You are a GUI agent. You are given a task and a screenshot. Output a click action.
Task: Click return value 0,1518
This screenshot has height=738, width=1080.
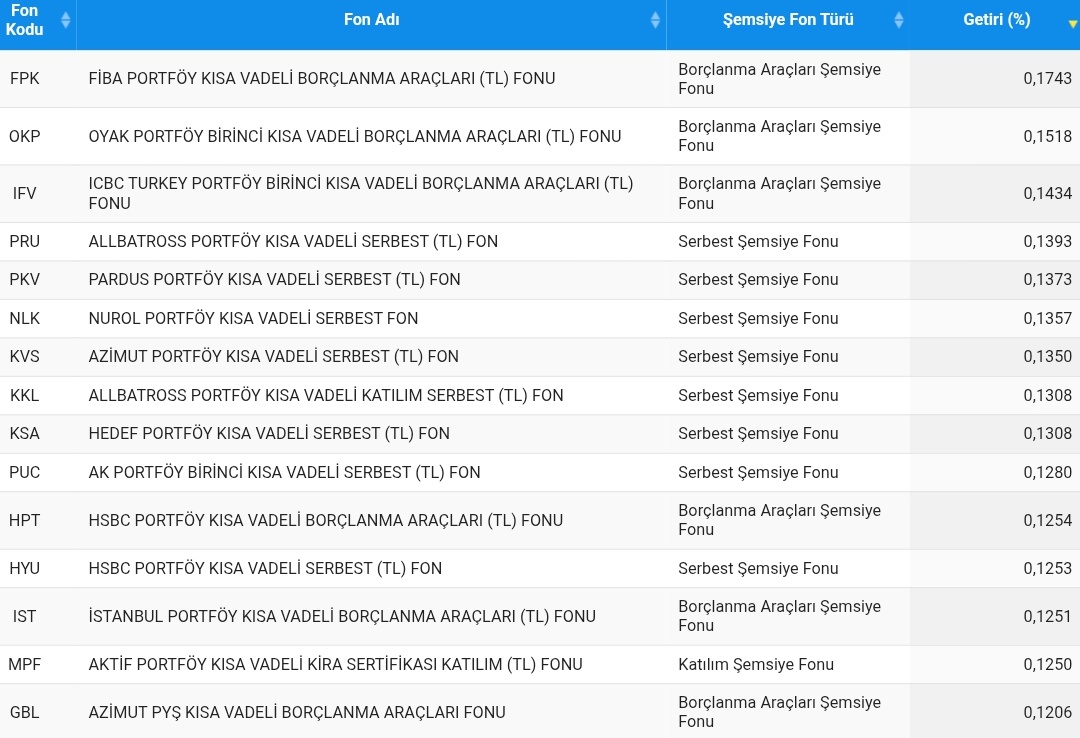tap(1048, 136)
